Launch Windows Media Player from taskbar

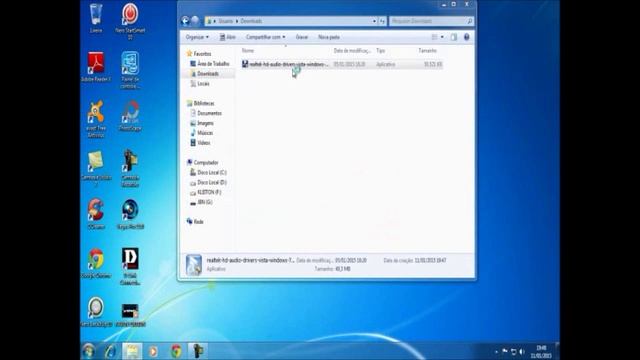pyautogui.click(x=154, y=351)
